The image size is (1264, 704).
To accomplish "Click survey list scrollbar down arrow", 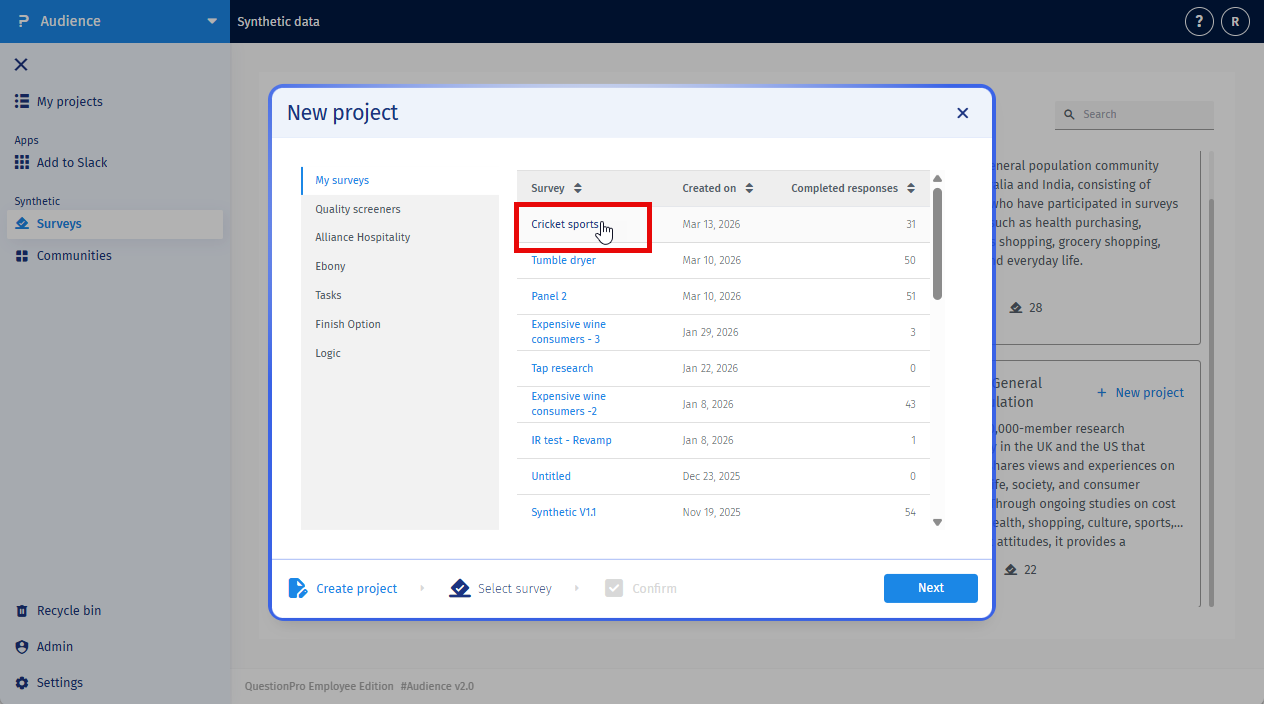I will [x=937, y=522].
